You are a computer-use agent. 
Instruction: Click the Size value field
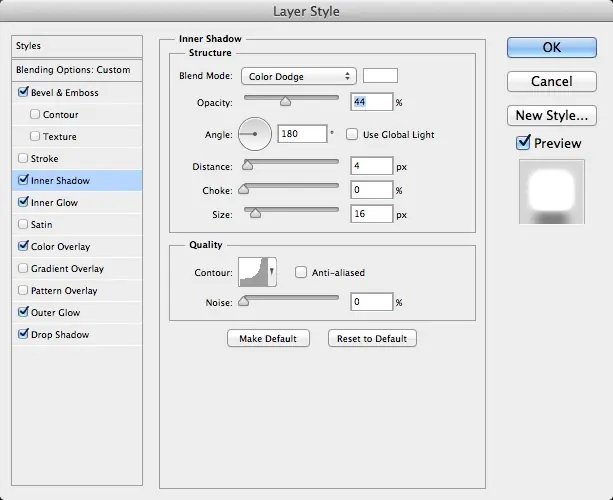click(x=371, y=214)
